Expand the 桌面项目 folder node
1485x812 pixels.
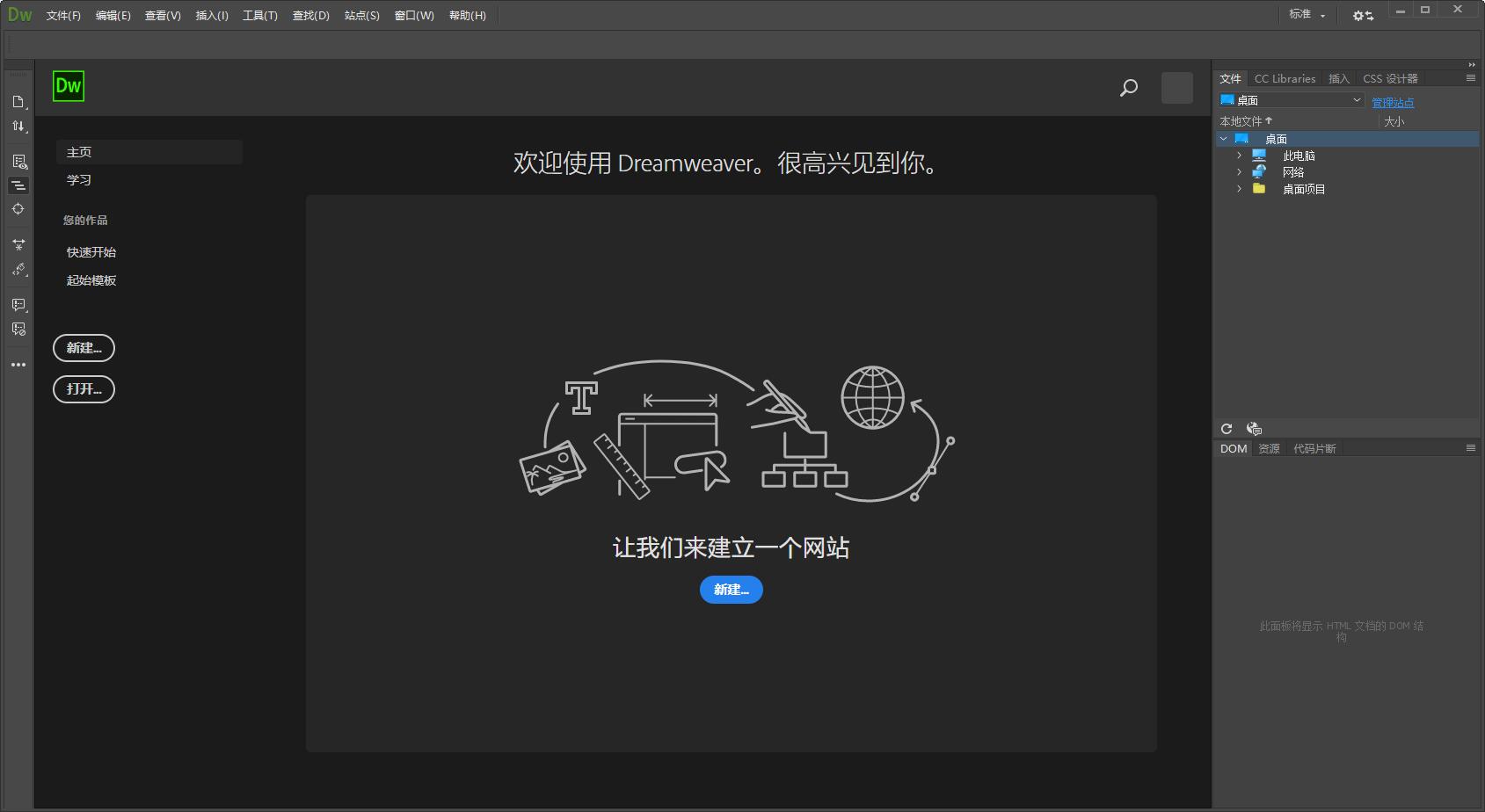[x=1240, y=189]
